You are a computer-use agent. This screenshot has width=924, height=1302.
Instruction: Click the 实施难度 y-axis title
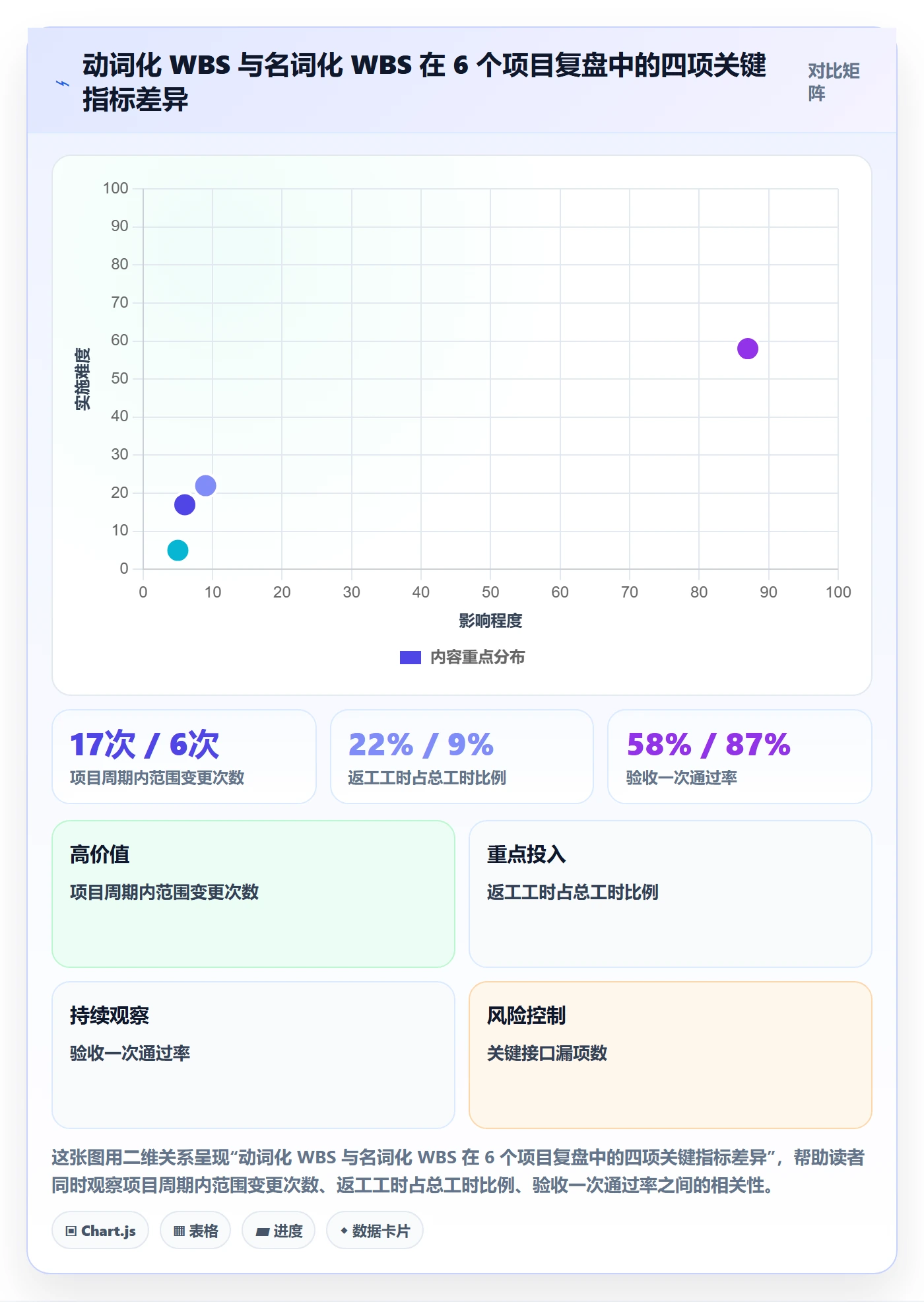coord(82,379)
